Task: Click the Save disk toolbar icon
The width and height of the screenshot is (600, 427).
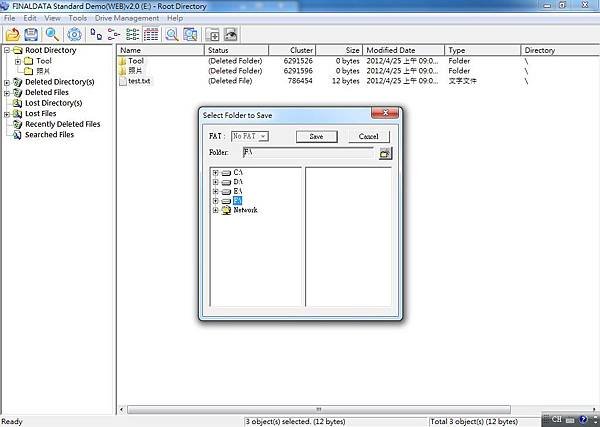Action: click(x=31, y=35)
